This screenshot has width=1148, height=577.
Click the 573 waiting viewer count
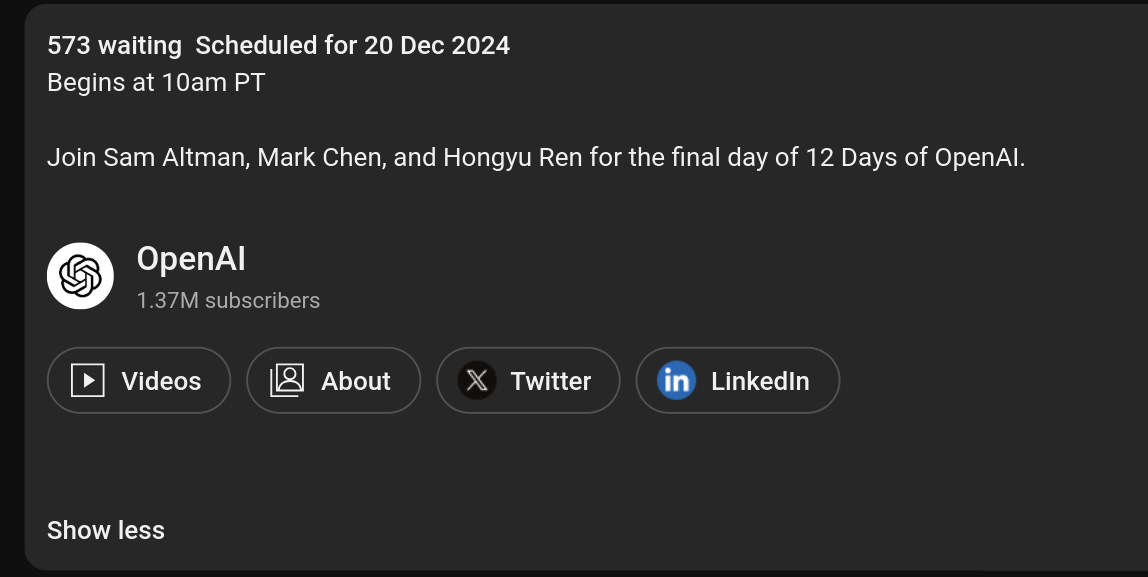point(114,45)
